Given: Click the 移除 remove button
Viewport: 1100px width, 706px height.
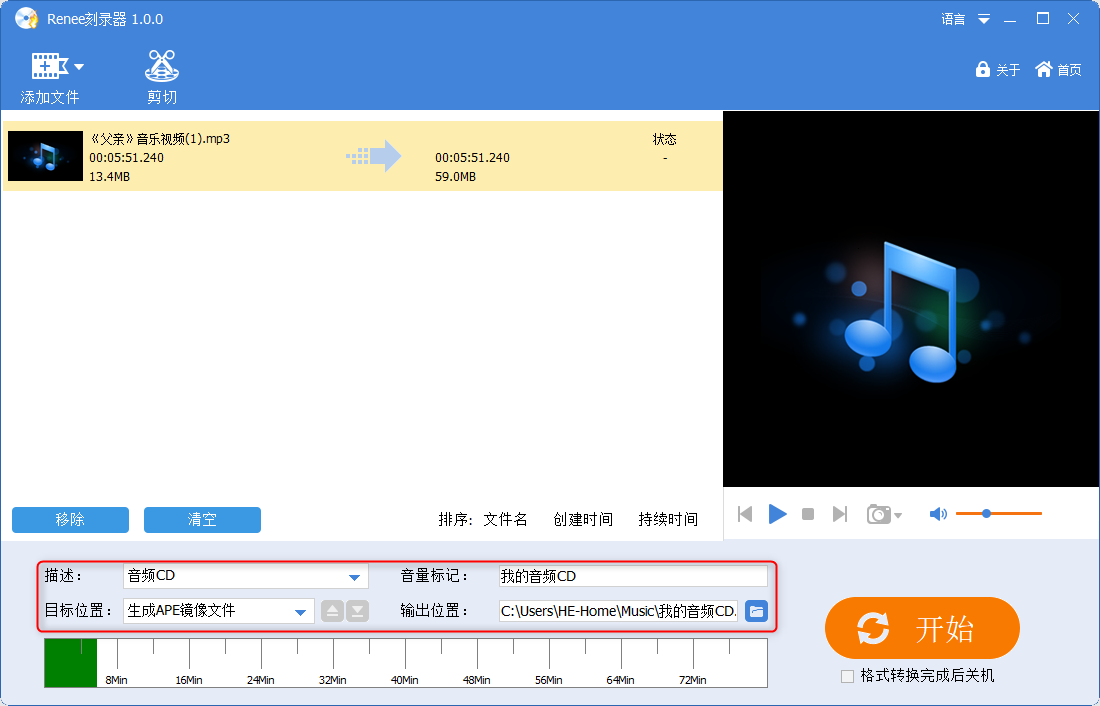Looking at the screenshot, I should point(70,520).
